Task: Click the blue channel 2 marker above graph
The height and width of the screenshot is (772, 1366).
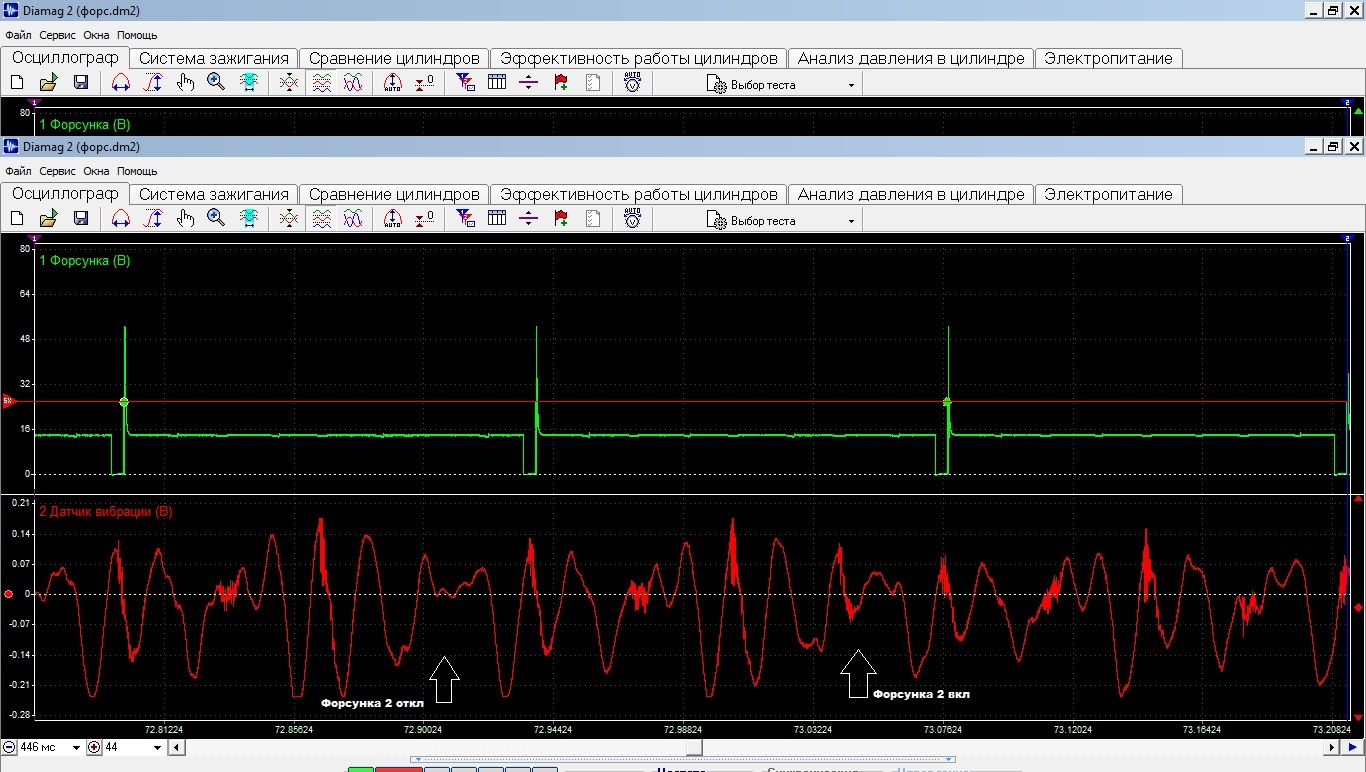Action: (x=1348, y=238)
